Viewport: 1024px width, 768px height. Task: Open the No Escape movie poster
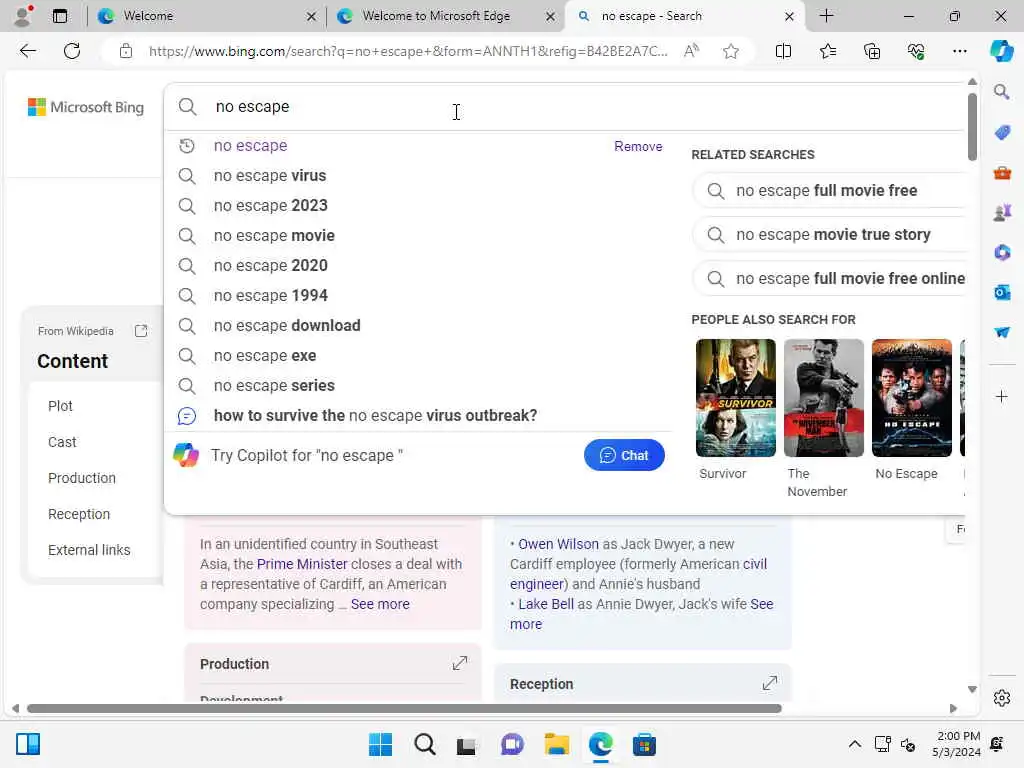tap(912, 398)
